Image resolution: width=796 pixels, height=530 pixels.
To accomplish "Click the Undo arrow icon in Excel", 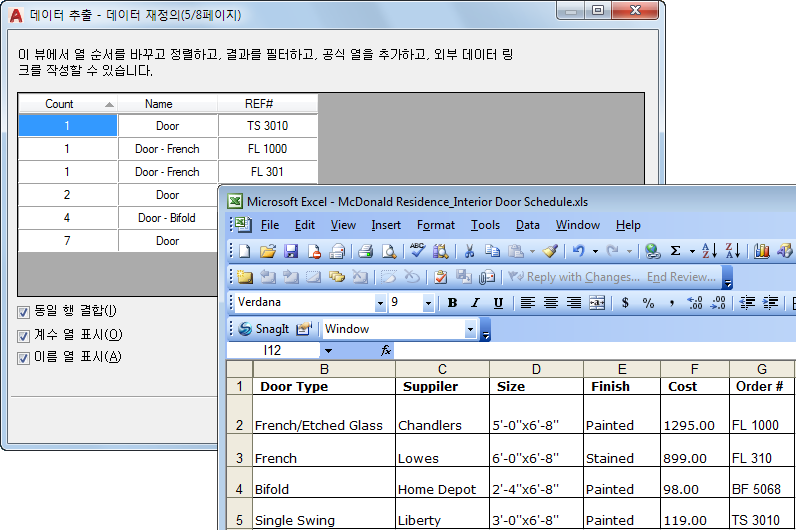I will click(579, 251).
